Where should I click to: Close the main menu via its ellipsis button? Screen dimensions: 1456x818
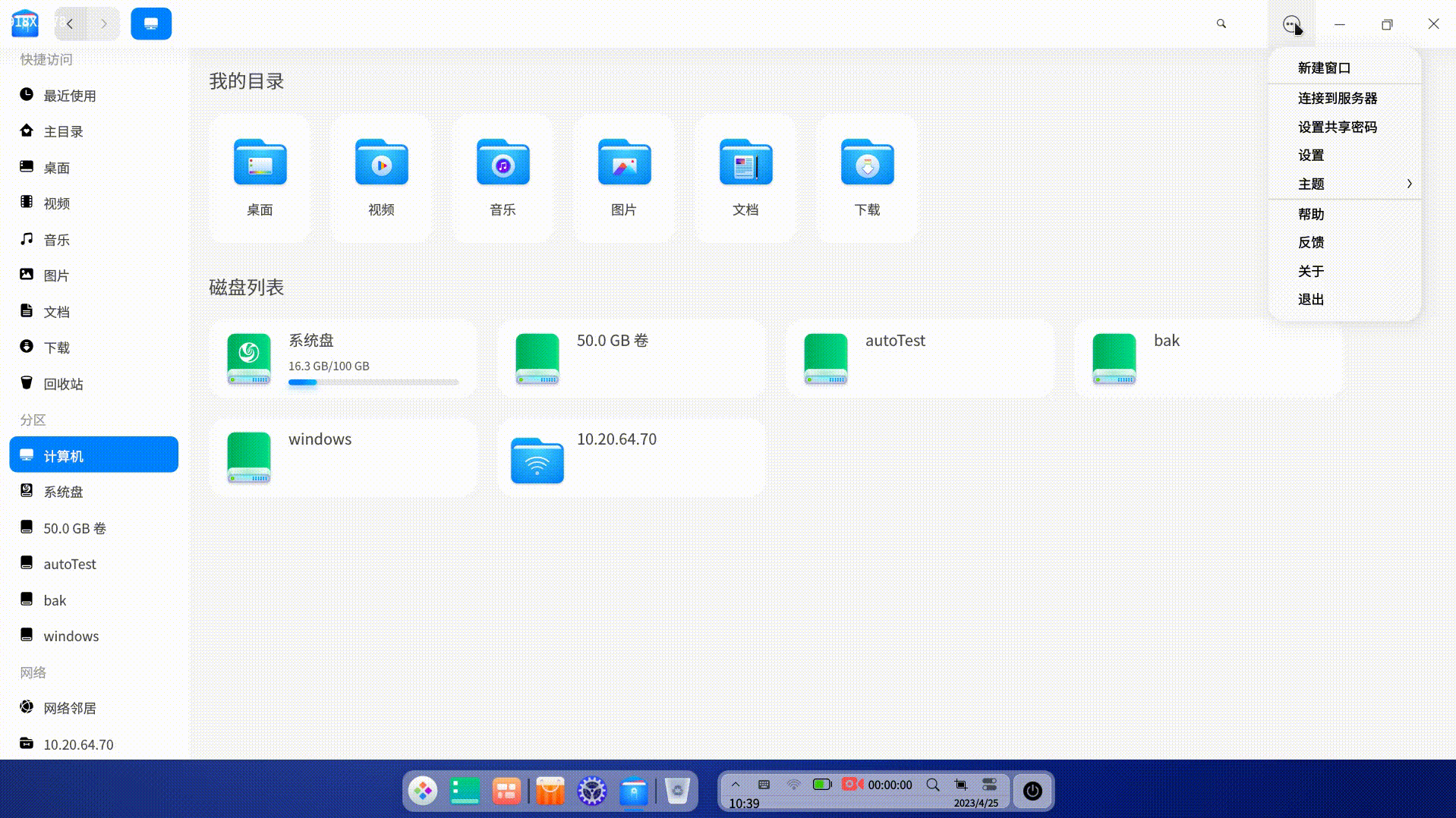pos(1292,24)
